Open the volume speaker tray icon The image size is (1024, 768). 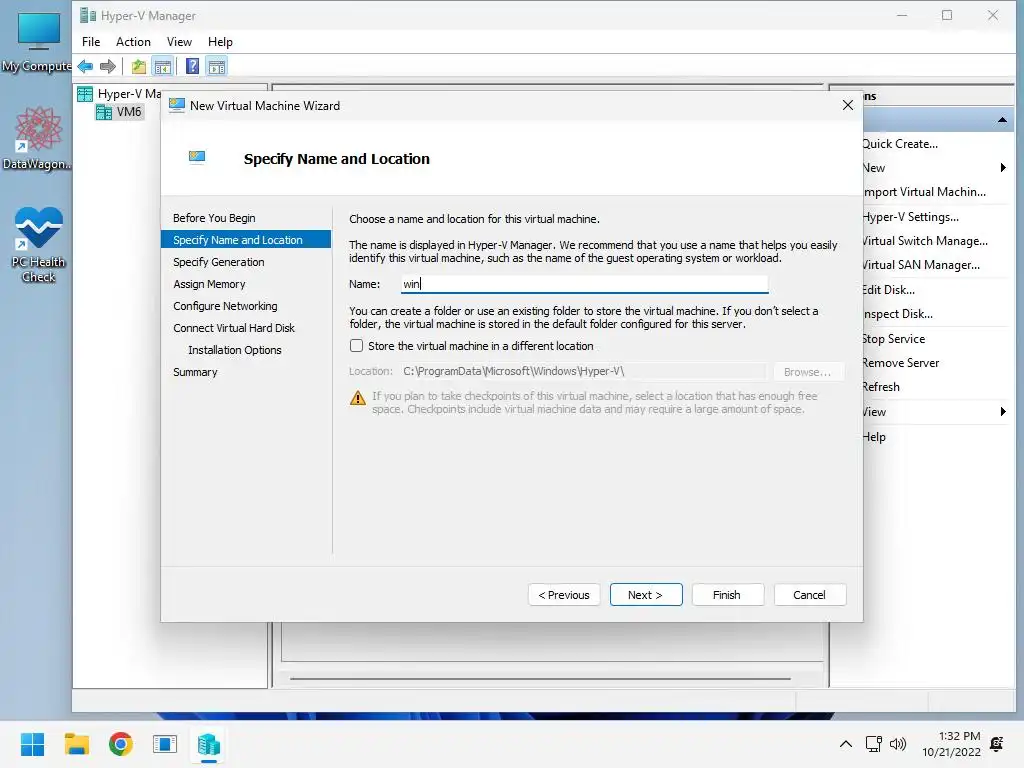click(898, 744)
